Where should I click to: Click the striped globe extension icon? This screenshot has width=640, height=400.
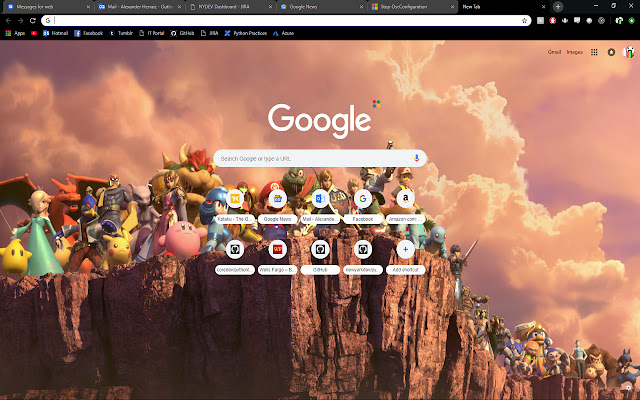point(601,20)
